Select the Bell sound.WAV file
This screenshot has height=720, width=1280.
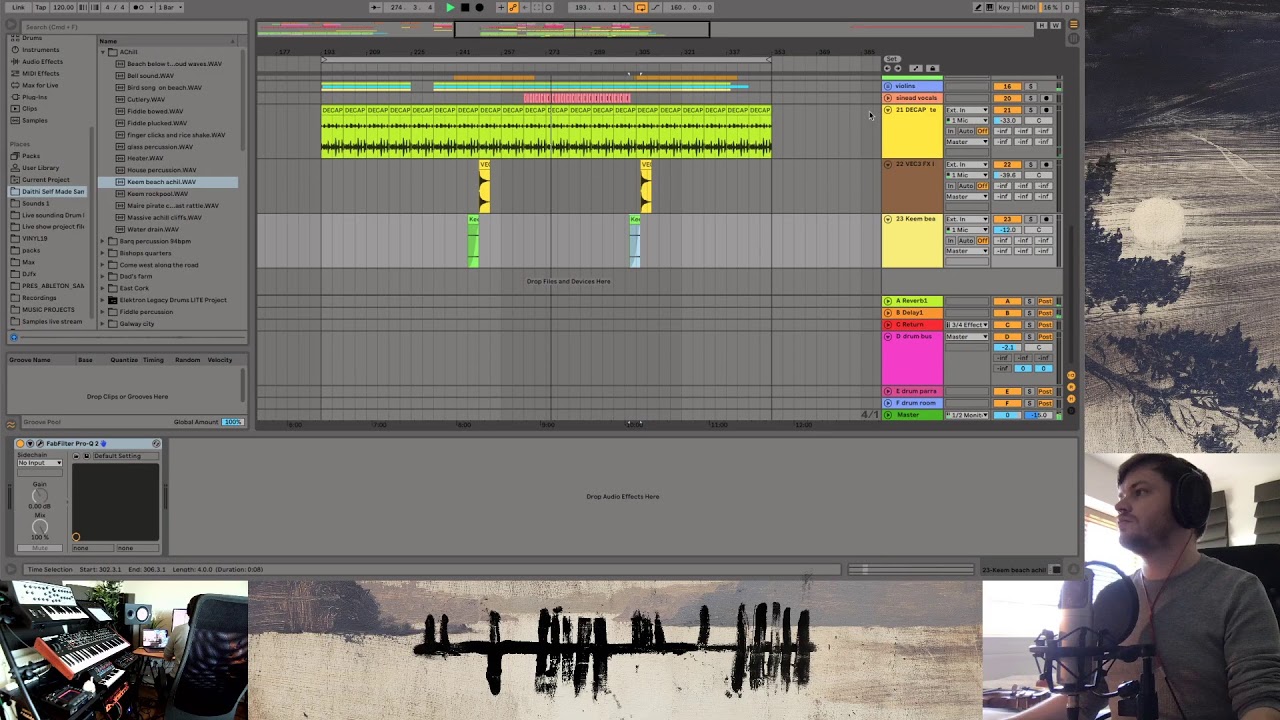point(150,75)
